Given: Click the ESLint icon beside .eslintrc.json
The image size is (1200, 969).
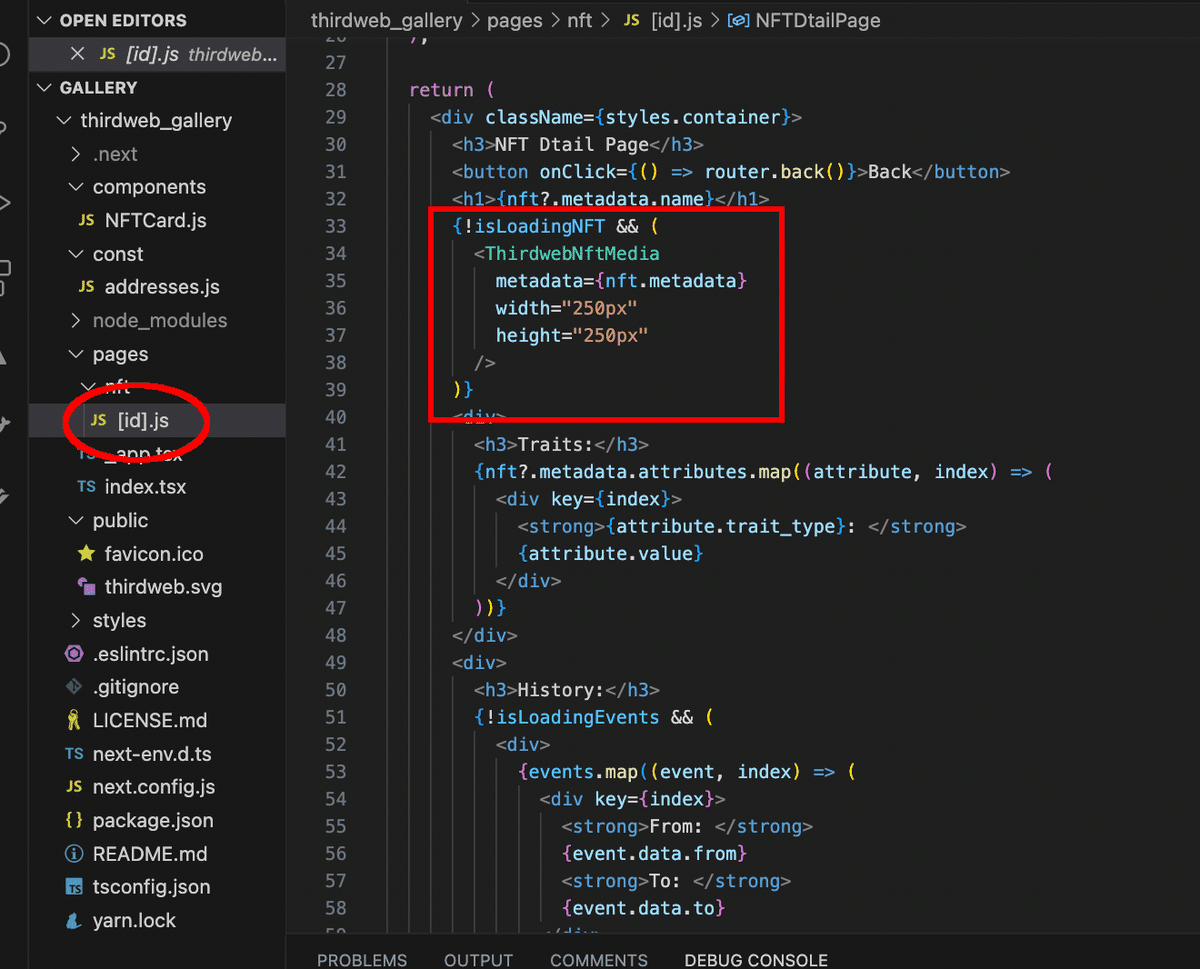Looking at the screenshot, I should [74, 654].
